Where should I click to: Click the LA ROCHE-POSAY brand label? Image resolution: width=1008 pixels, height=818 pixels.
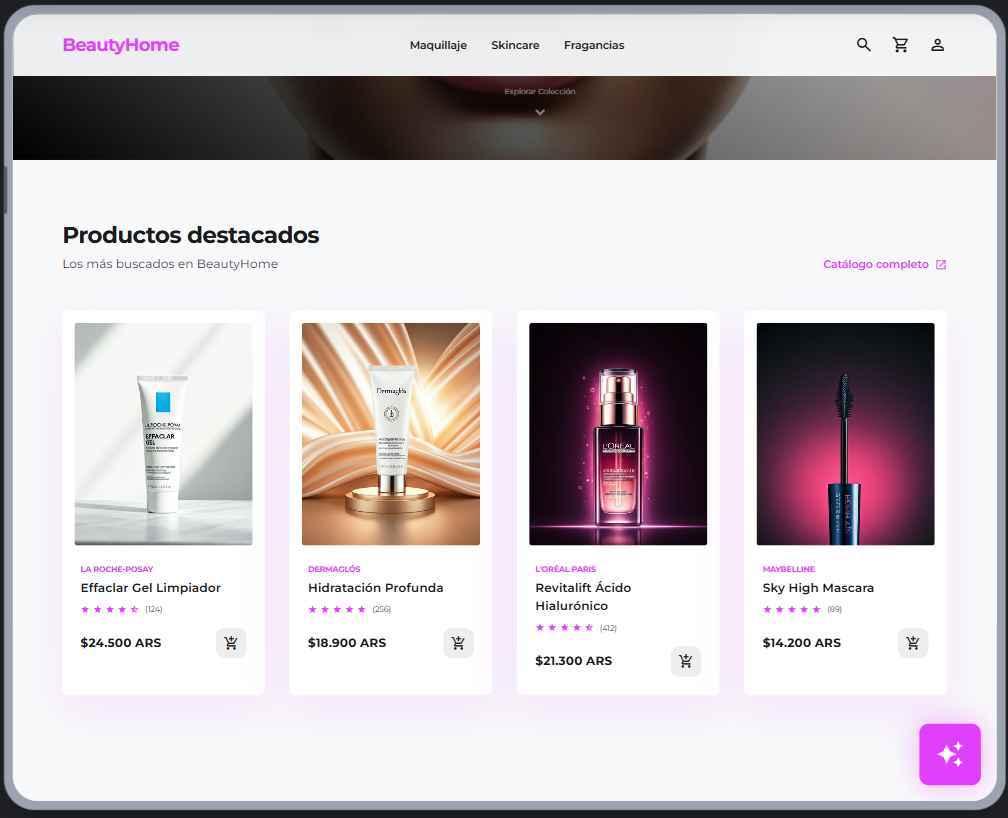click(x=117, y=569)
